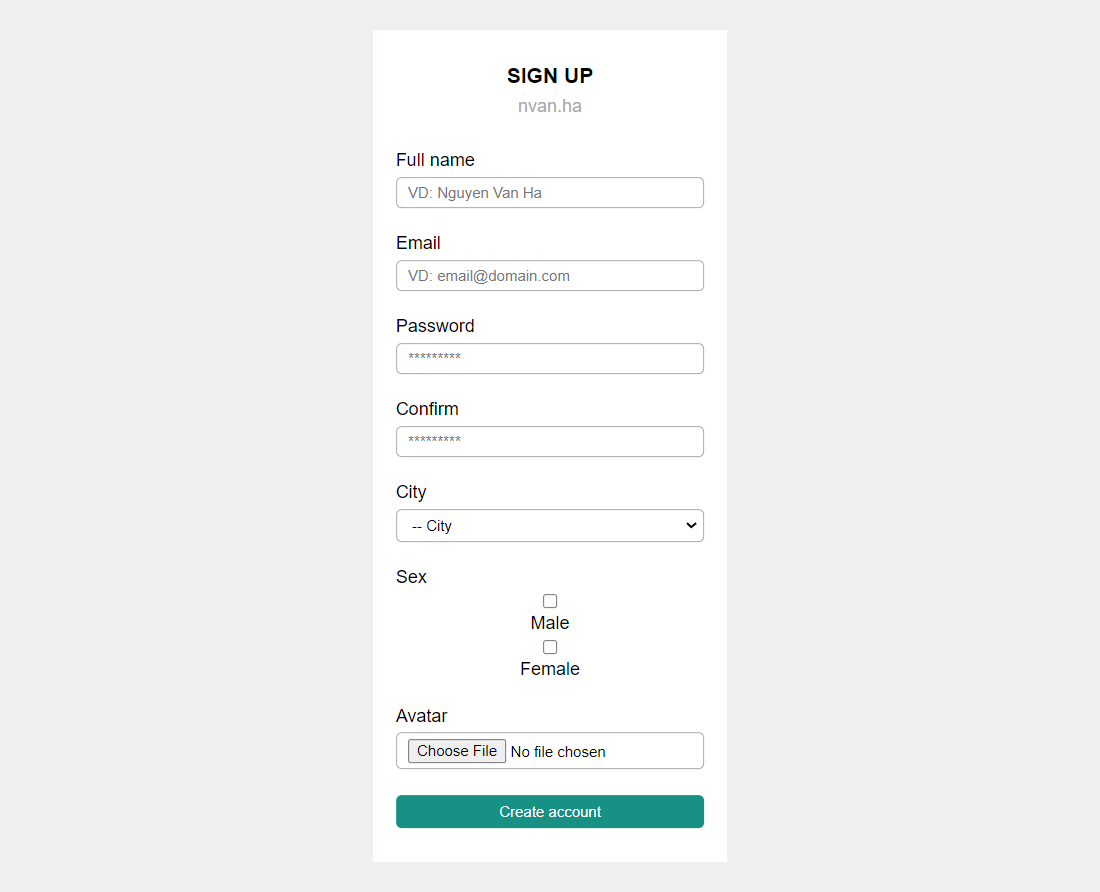The height and width of the screenshot is (892, 1100).
Task: Click the 'SIGN UP' heading
Action: coord(550,76)
